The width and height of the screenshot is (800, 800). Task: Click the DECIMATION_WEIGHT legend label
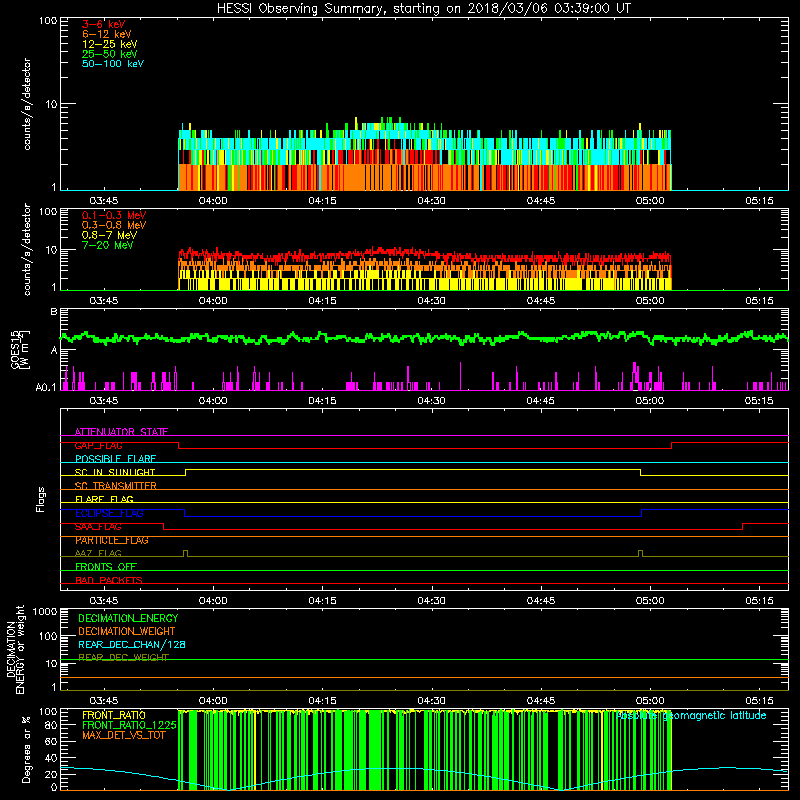point(127,631)
